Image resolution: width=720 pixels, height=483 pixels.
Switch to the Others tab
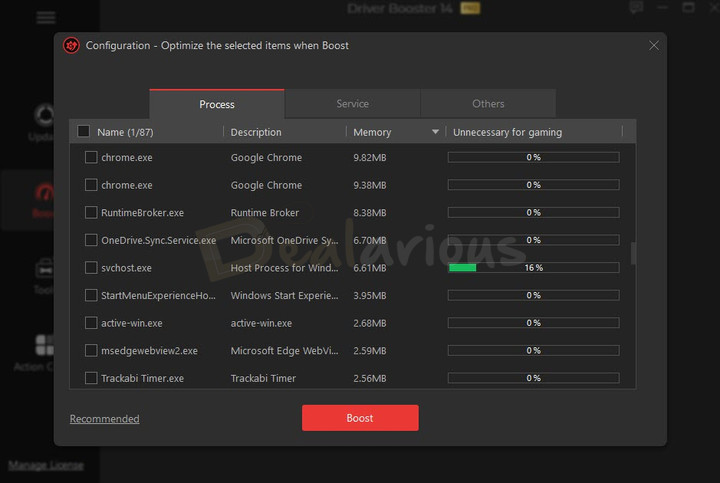[x=488, y=104]
